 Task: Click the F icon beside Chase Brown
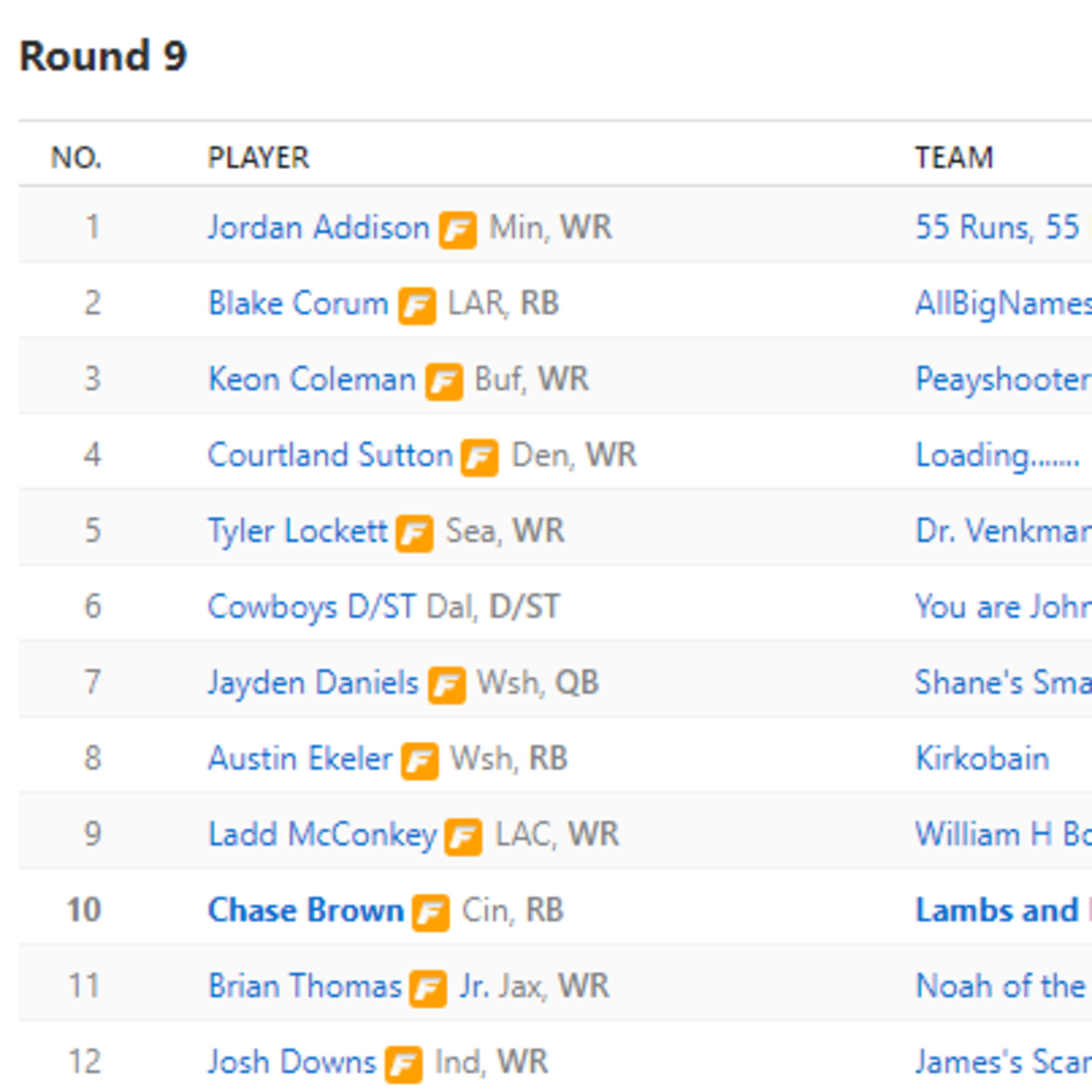[x=431, y=912]
